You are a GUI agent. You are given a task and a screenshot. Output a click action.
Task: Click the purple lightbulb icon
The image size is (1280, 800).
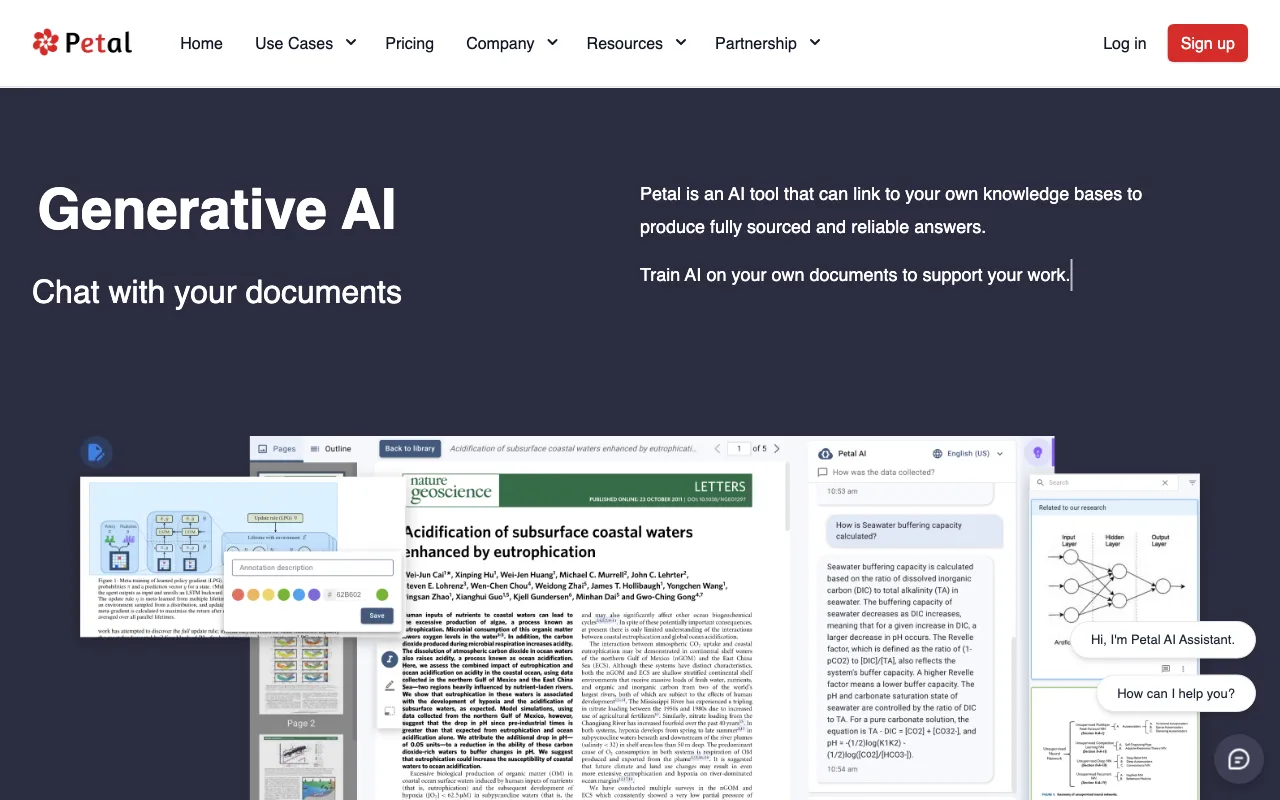pyautogui.click(x=1038, y=453)
